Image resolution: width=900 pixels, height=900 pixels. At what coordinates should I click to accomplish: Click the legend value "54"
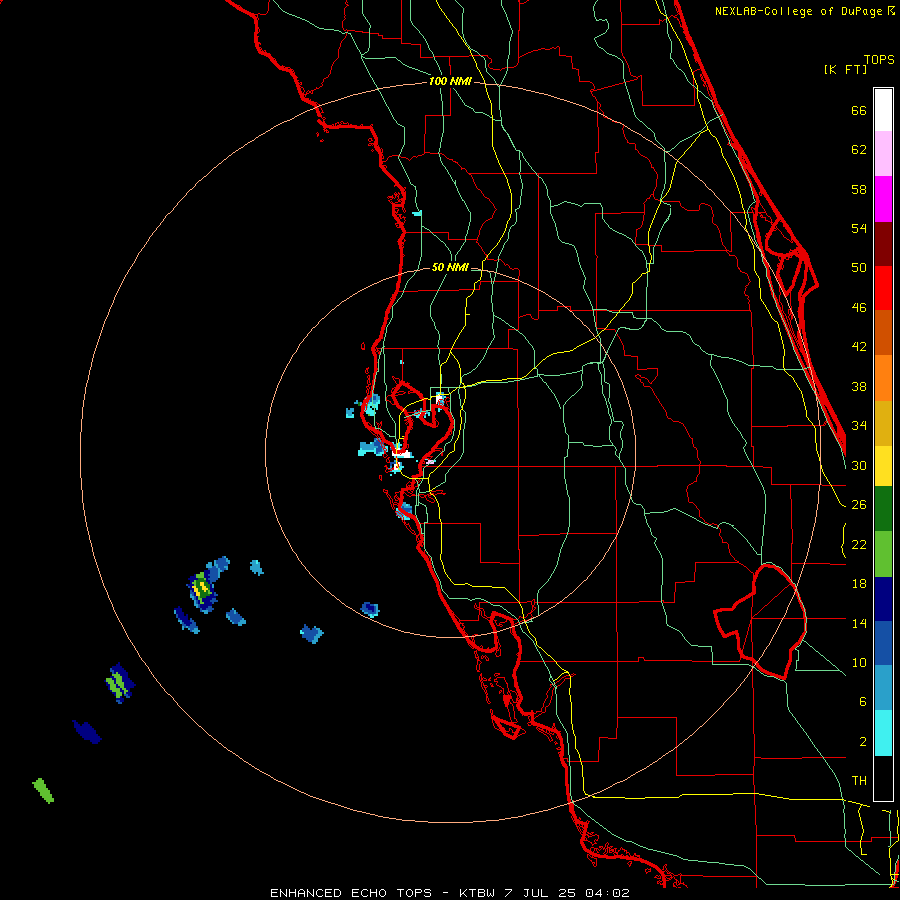[859, 228]
